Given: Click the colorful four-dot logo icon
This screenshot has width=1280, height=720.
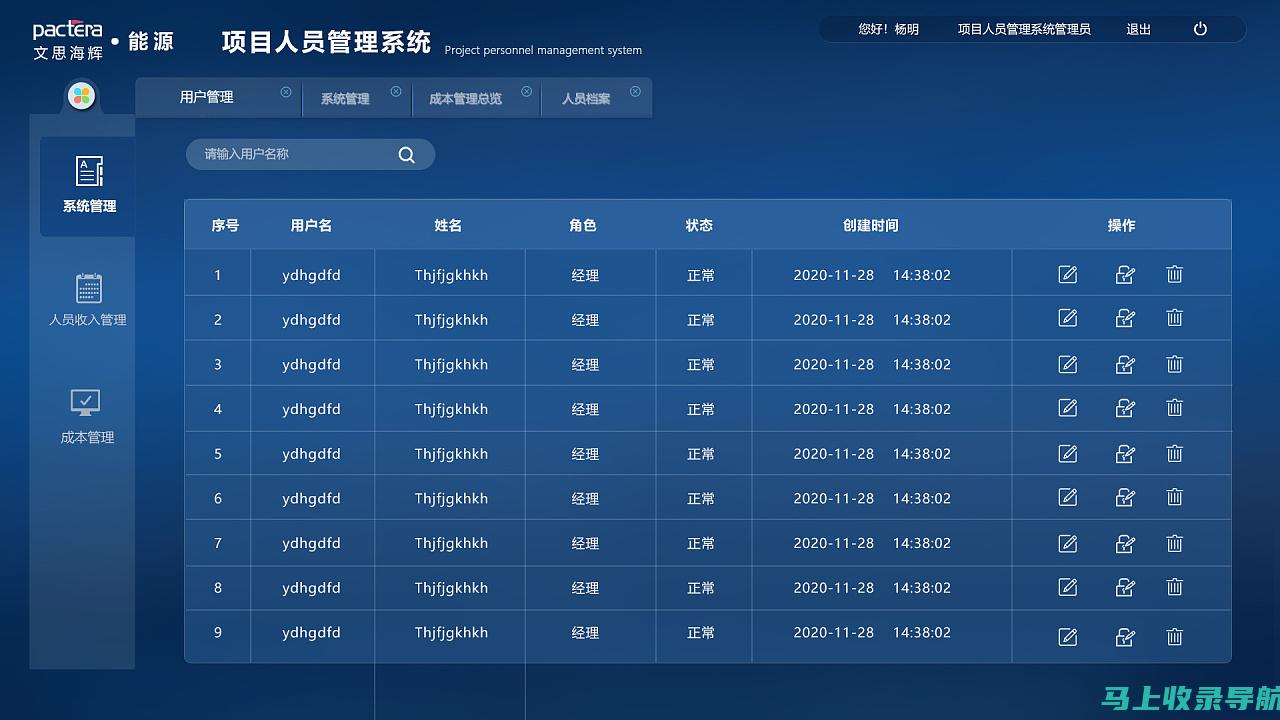Looking at the screenshot, I should (81, 96).
